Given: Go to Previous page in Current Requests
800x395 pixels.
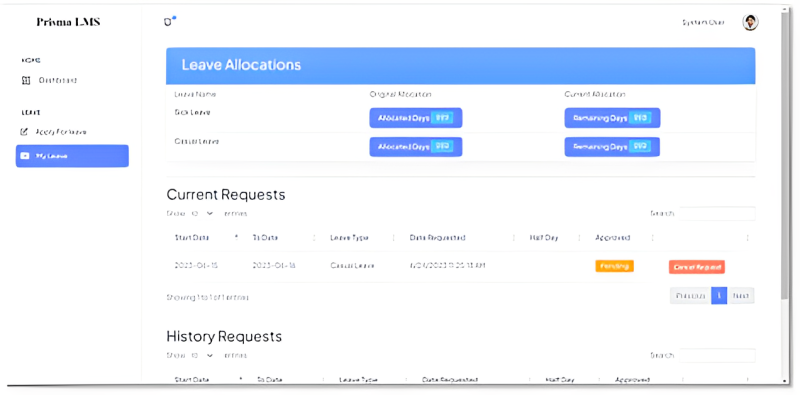Looking at the screenshot, I should pyautogui.click(x=690, y=296).
